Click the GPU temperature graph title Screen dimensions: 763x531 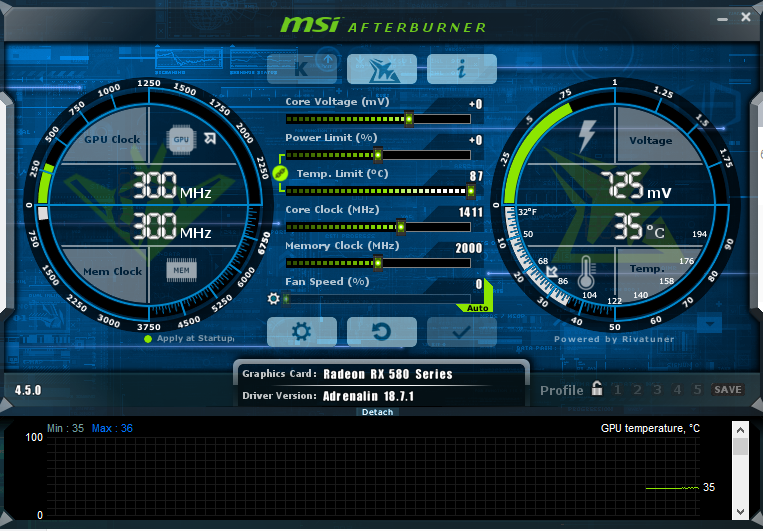(650, 428)
